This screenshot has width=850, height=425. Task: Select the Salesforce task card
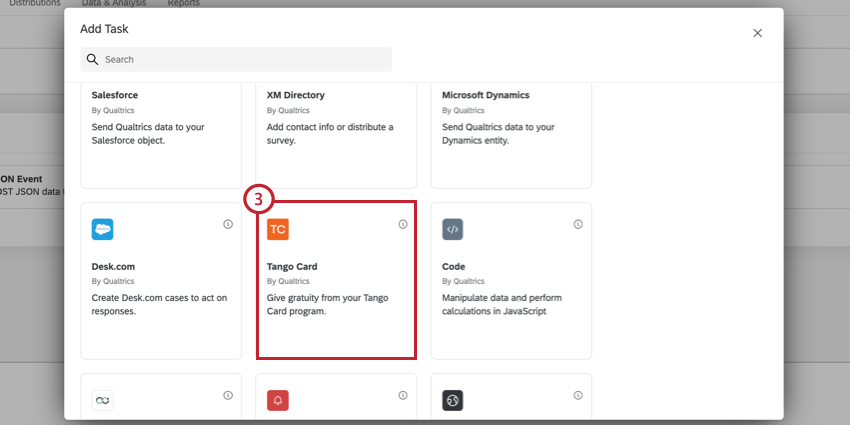(161, 136)
